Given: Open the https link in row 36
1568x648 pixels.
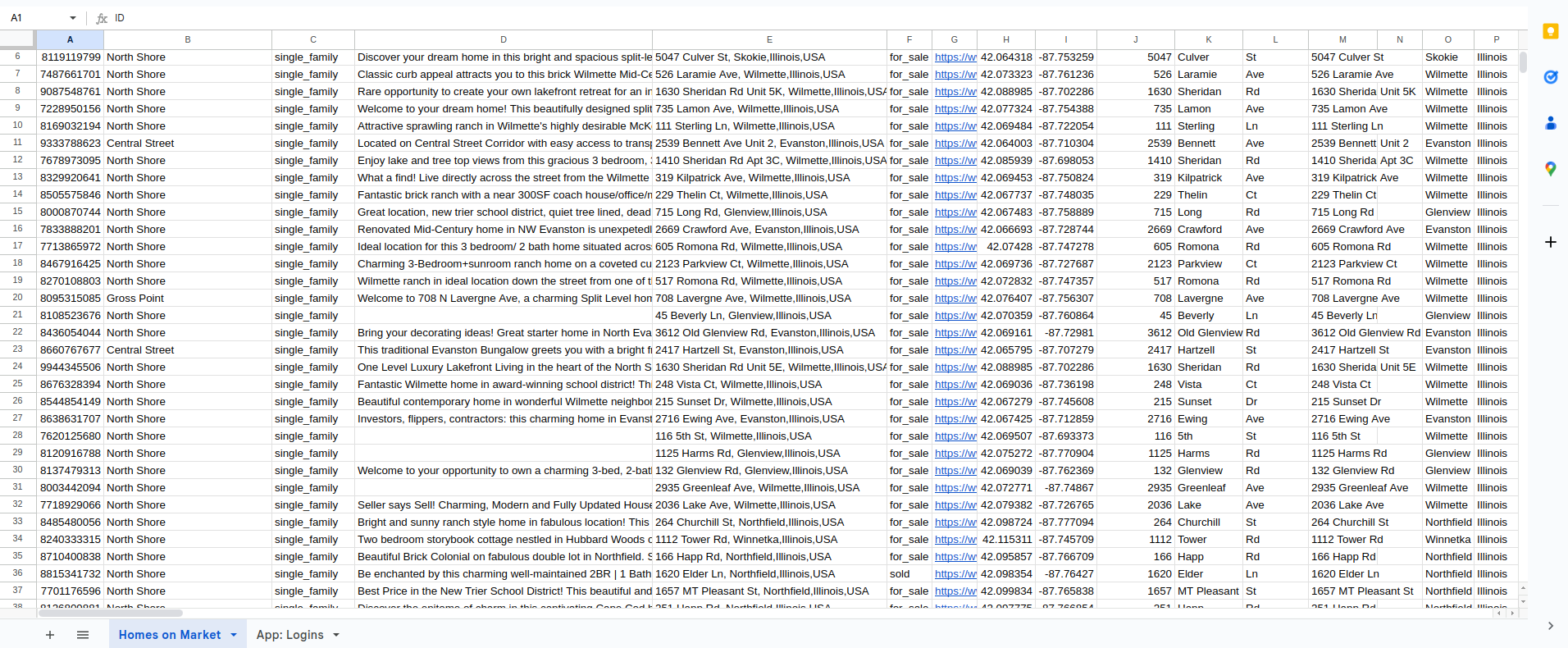Looking at the screenshot, I should pyautogui.click(x=955, y=574).
